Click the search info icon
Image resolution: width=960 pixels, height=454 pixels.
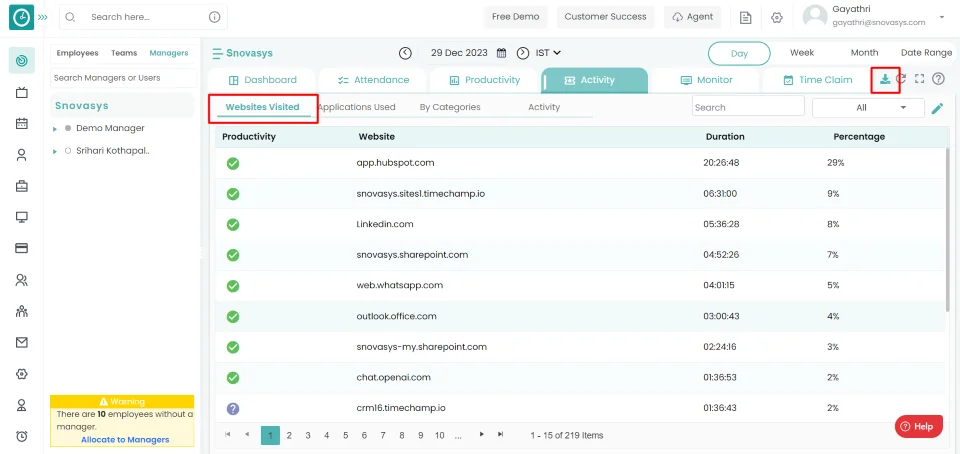[x=214, y=17]
